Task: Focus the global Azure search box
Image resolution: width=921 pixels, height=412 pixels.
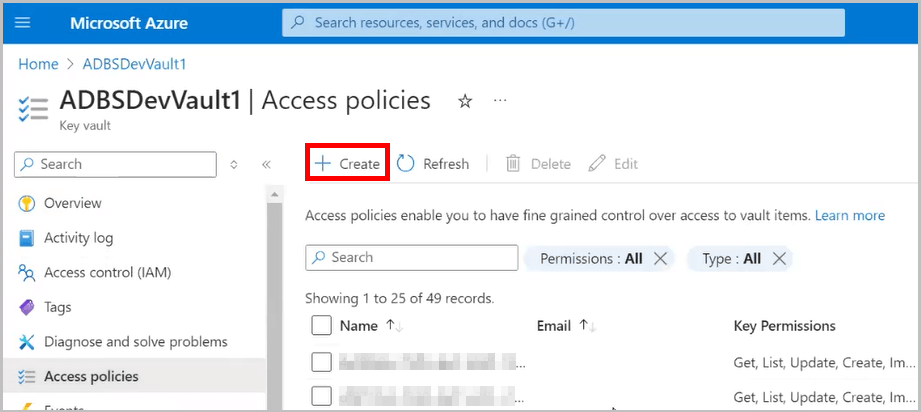Action: (x=563, y=22)
